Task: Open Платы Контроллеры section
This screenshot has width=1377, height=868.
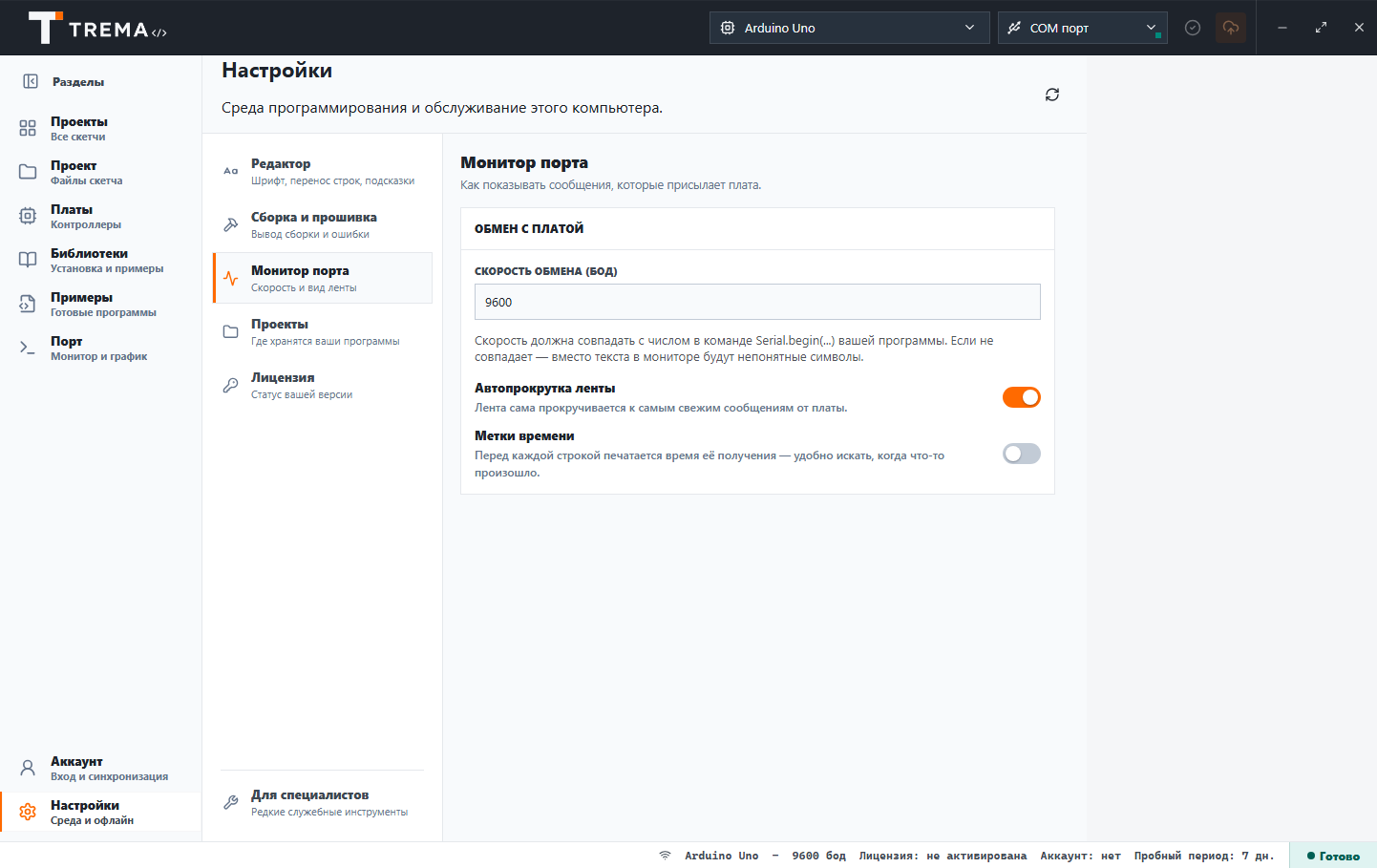Action: (x=100, y=216)
